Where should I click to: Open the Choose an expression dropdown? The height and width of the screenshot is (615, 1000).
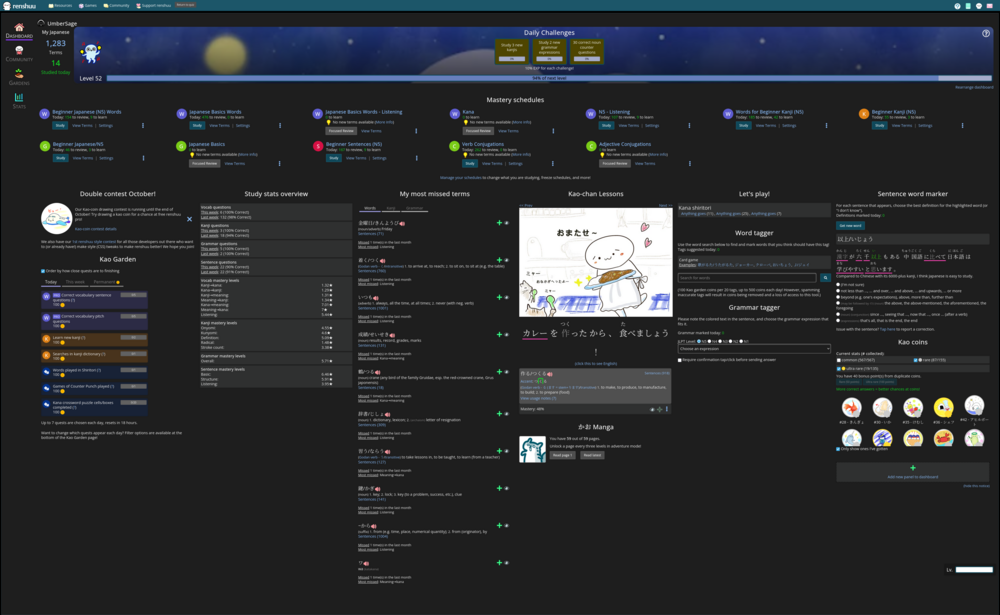754,349
